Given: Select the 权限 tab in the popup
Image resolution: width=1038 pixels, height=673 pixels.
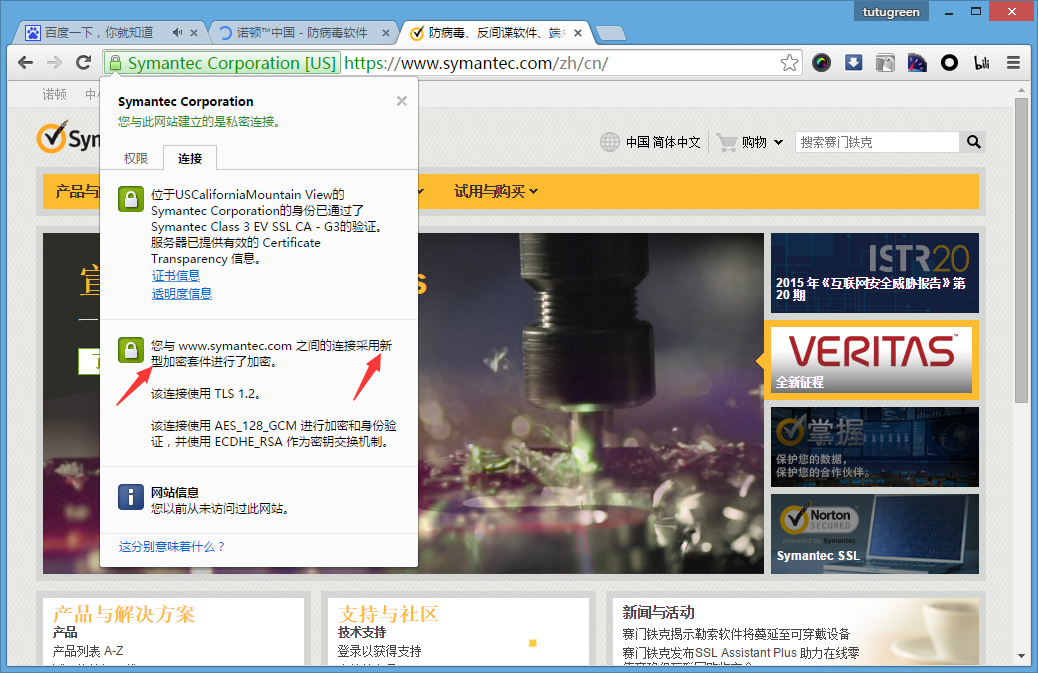Looking at the screenshot, I should coord(136,158).
